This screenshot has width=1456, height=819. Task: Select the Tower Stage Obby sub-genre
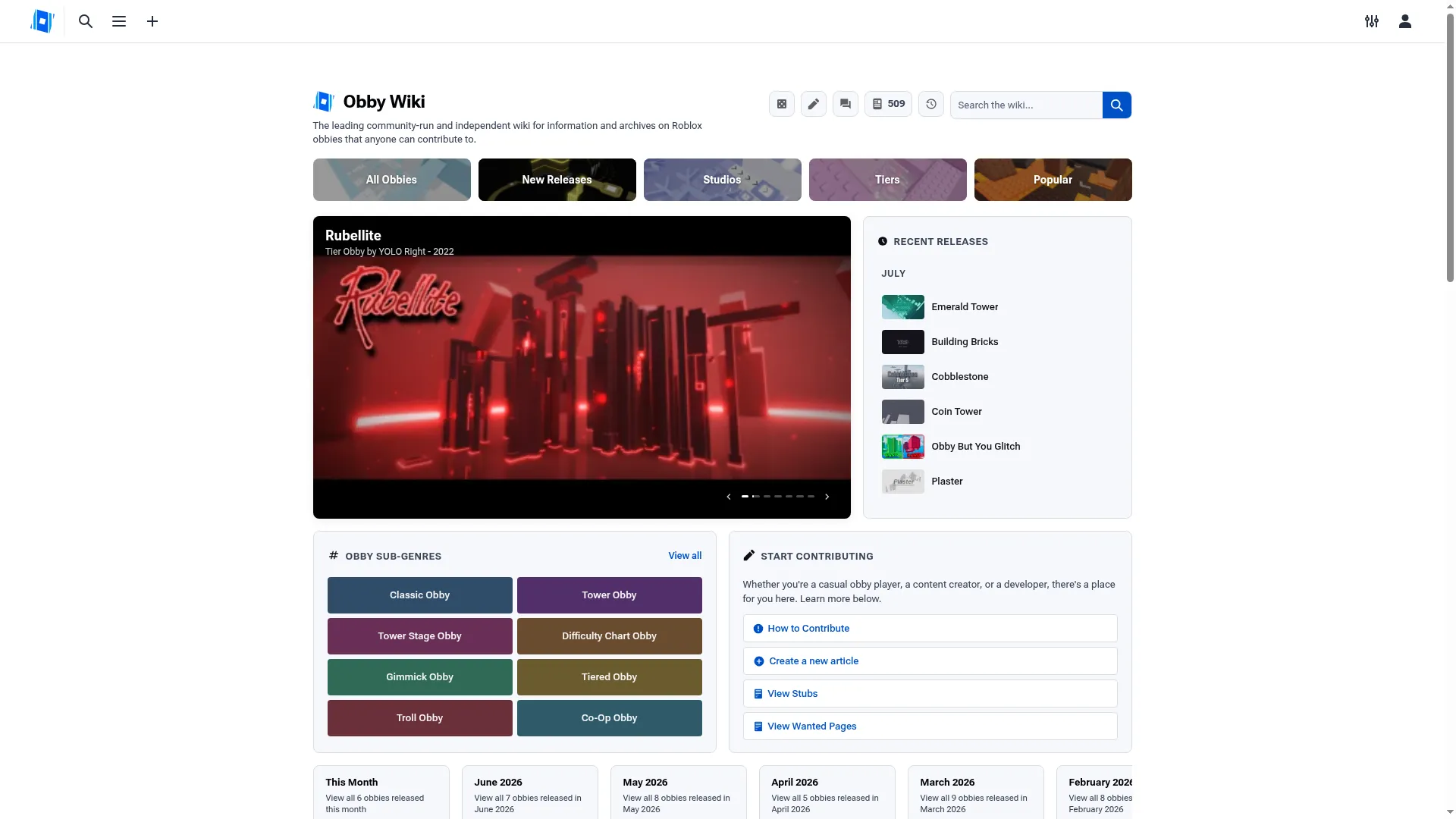(420, 636)
